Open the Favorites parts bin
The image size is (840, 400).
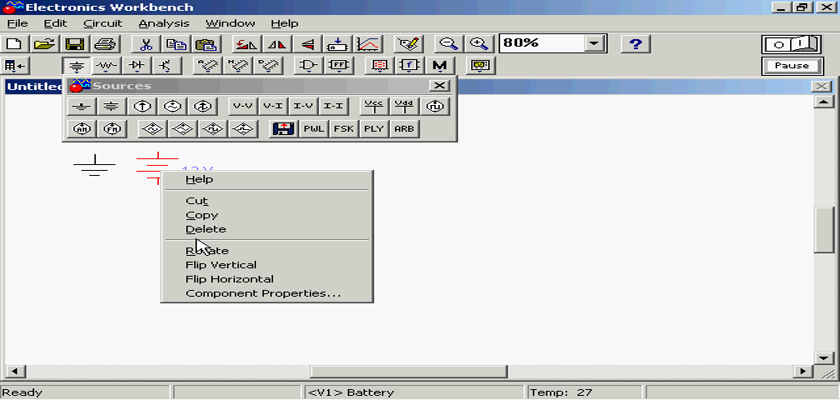[x=15, y=66]
